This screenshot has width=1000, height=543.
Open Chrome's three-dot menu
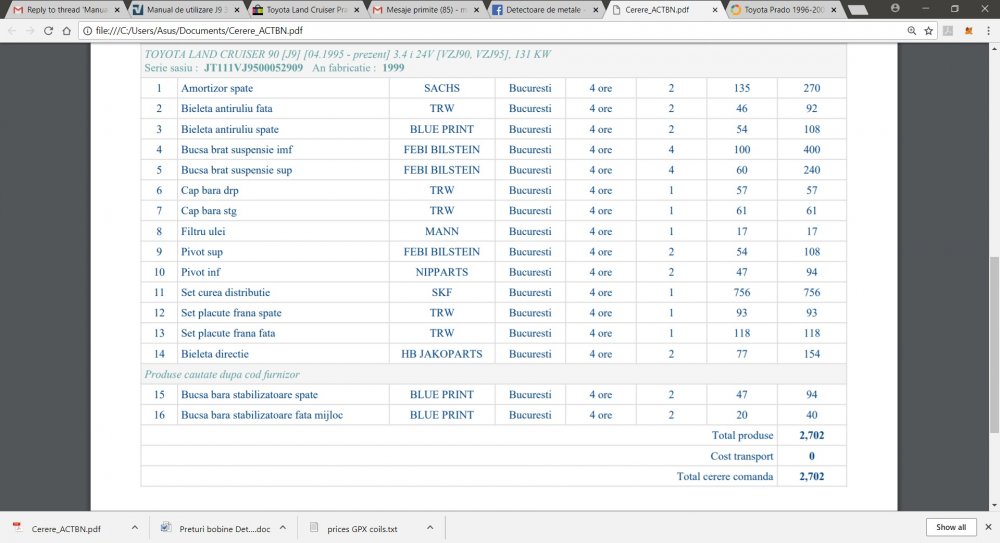pos(989,31)
